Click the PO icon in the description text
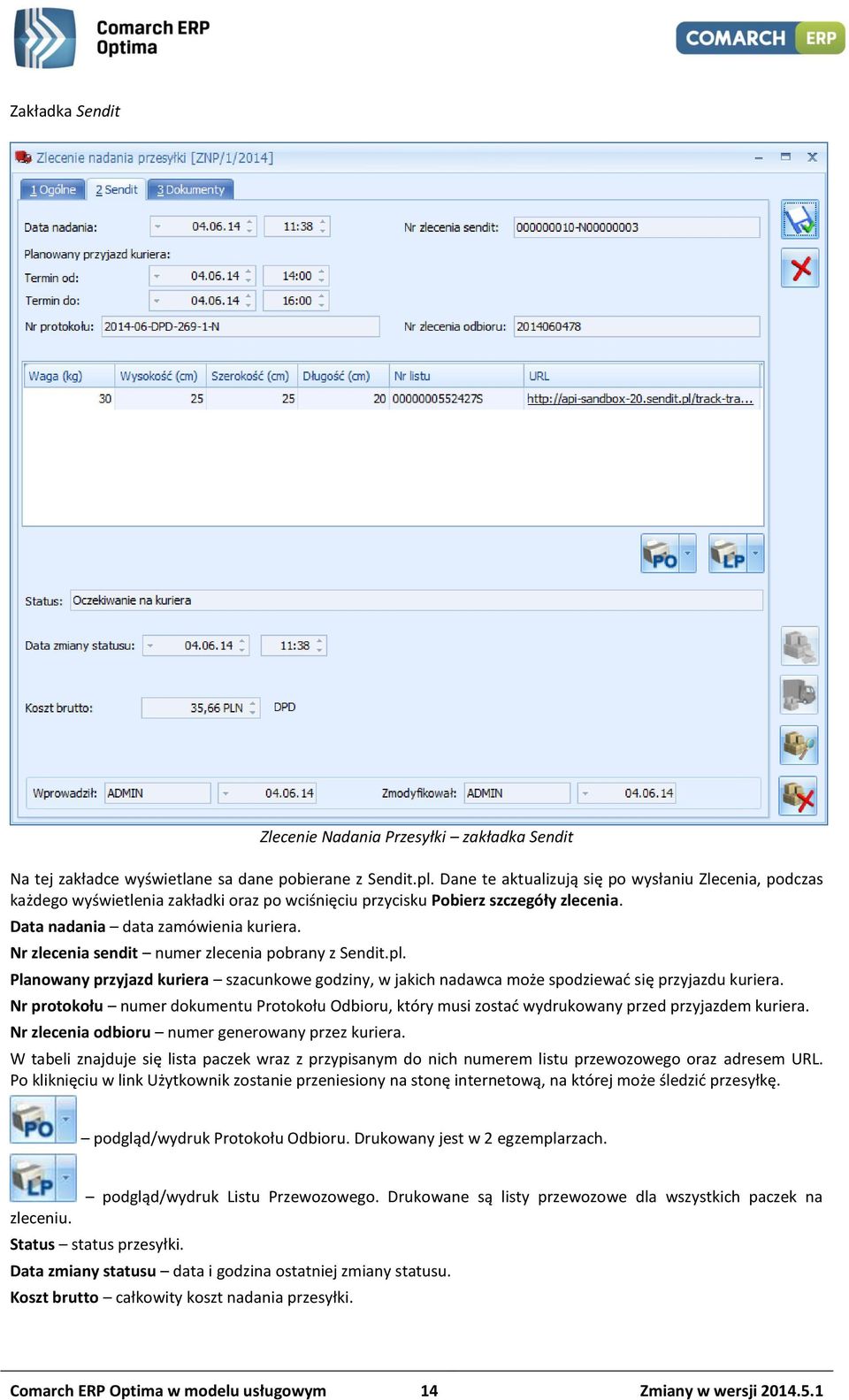Image resolution: width=849 pixels, height=1400 pixels. click(x=33, y=1120)
